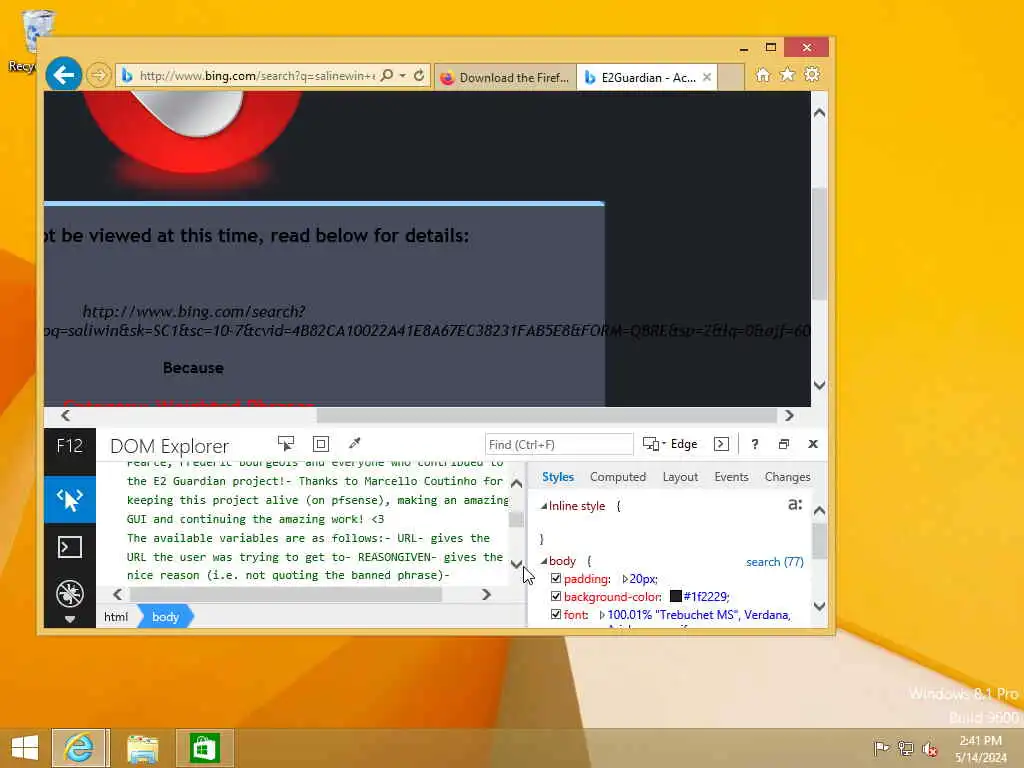
Task: Click the #1f2229 color swatch
Action: 676,596
